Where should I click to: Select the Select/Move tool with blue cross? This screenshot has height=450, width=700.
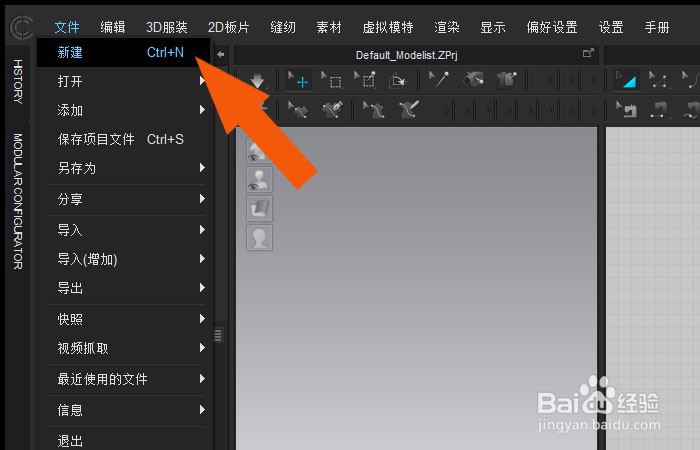click(298, 80)
